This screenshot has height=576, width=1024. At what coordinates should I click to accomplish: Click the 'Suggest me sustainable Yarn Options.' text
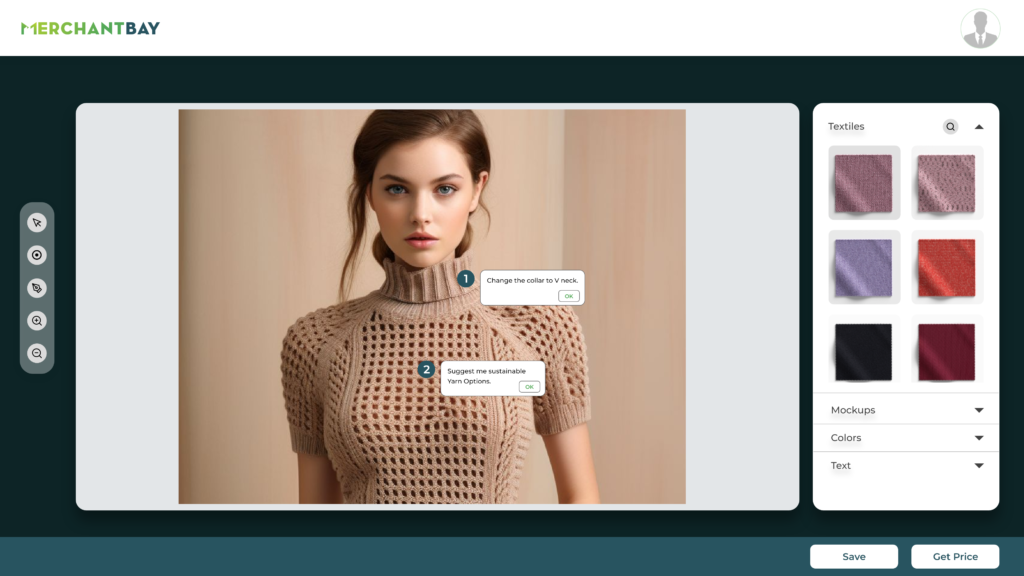pos(487,376)
